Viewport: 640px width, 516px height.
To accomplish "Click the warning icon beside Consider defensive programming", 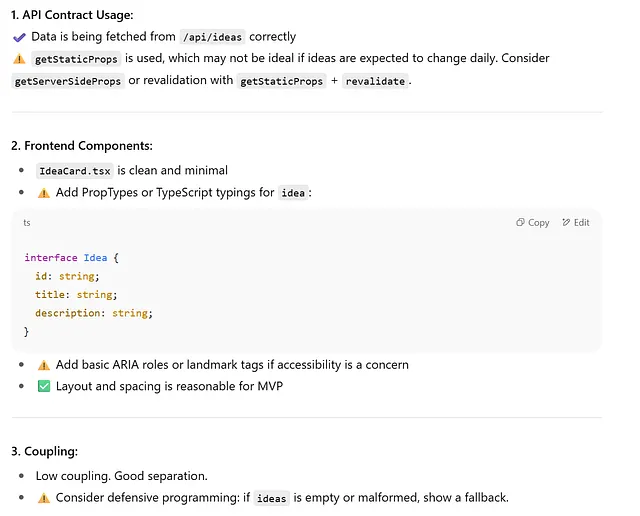I will 44,498.
